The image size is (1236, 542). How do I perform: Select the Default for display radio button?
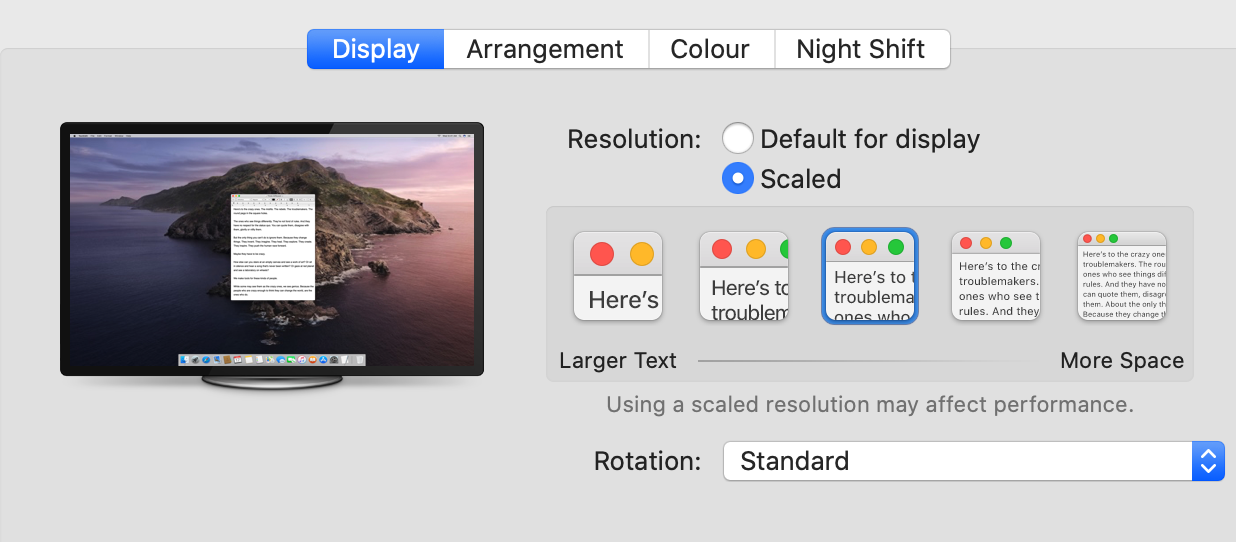[738, 139]
